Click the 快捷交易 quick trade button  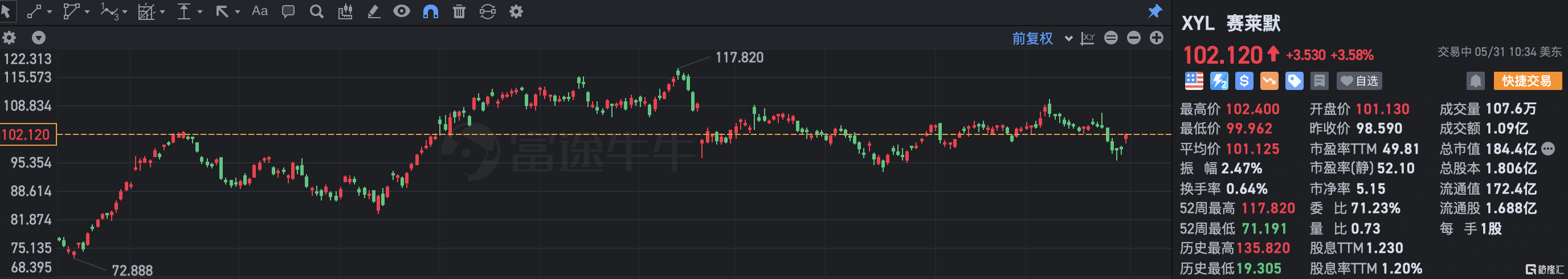pyautogui.click(x=1526, y=81)
